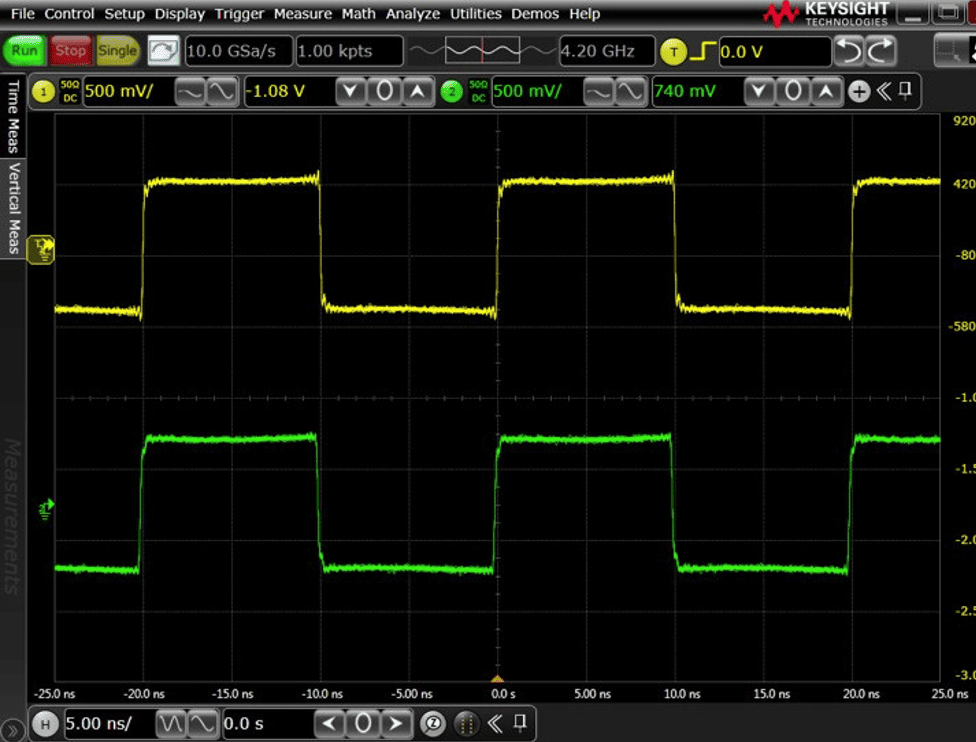
Task: Collapse horizontal toolbar with double chevron
Action: pos(495,723)
